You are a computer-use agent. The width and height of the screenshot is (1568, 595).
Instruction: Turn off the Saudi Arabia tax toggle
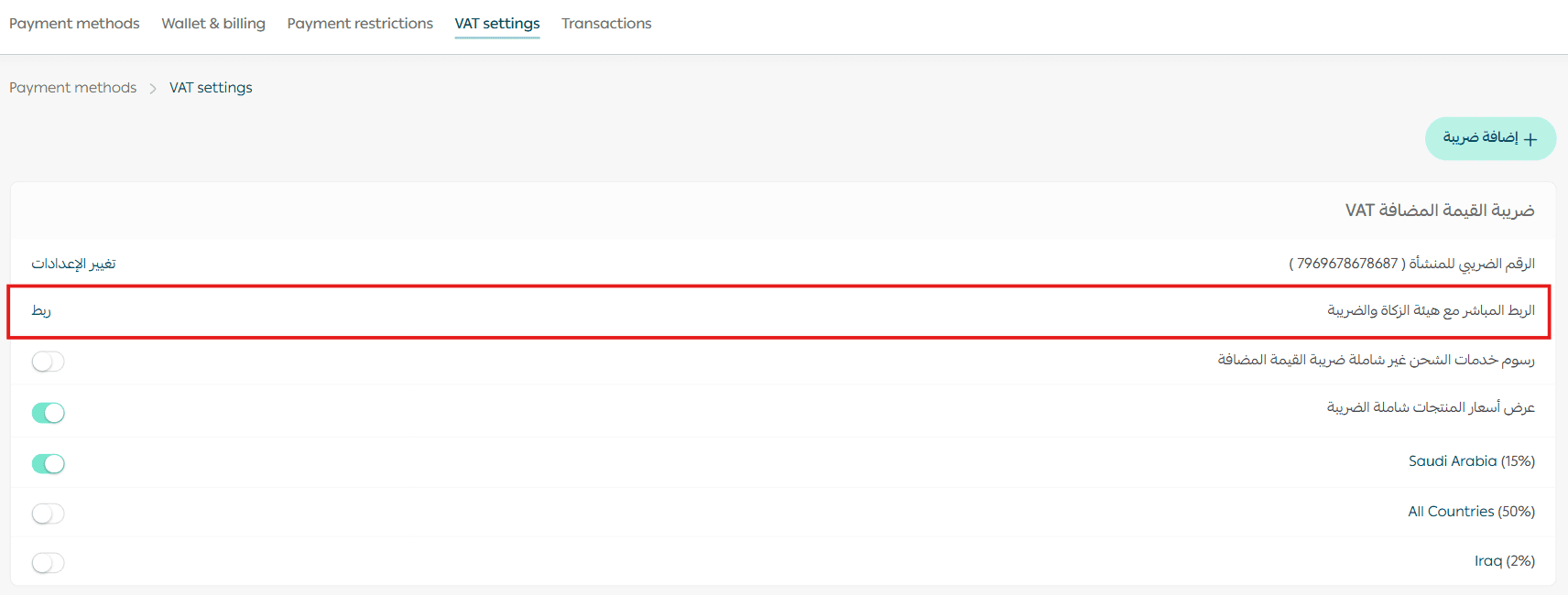(48, 463)
